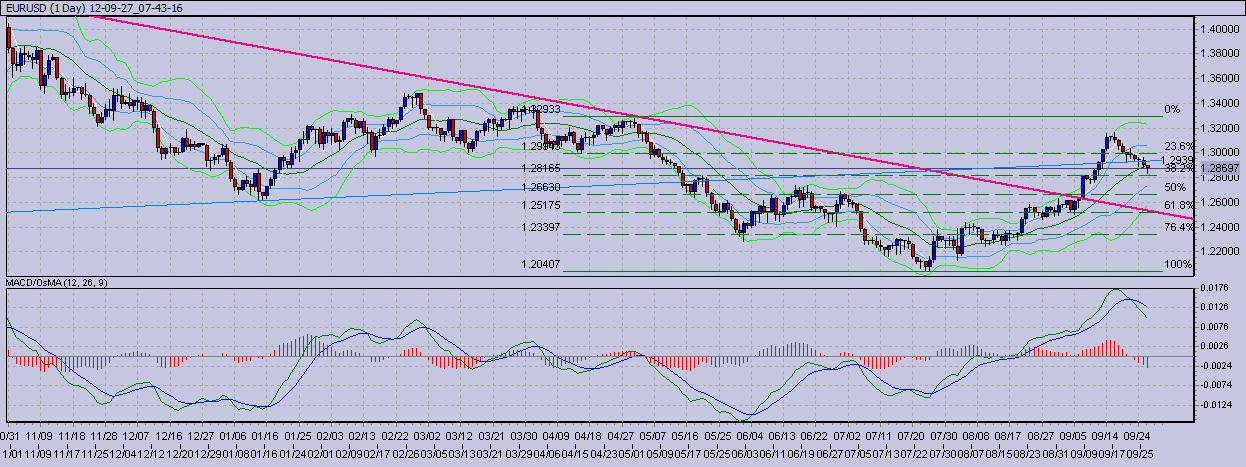Click 1.22000 on the price axis
The height and width of the screenshot is (467, 1246).
pos(1219,251)
